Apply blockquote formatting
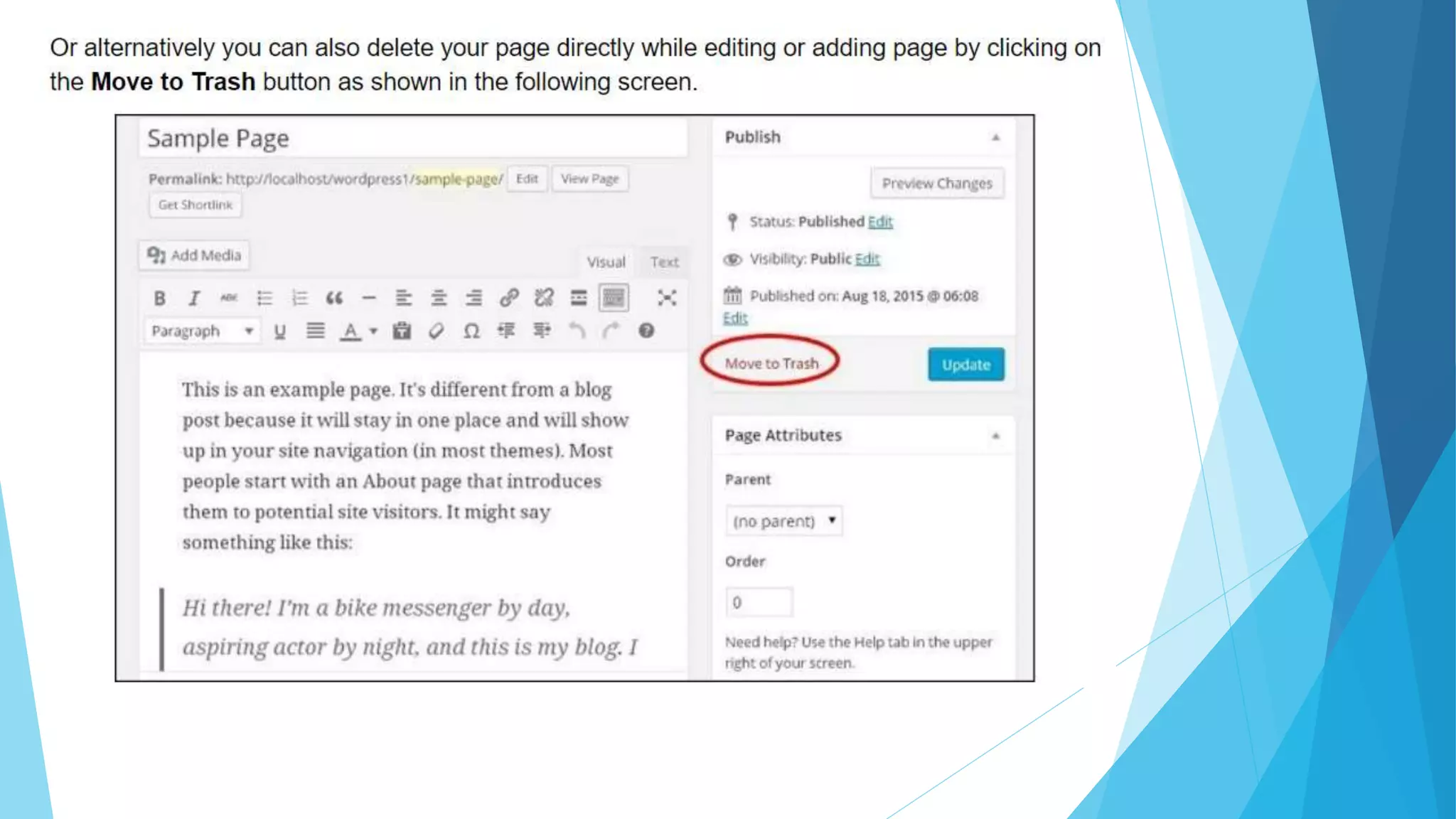Viewport: 1456px width, 819px height. click(334, 298)
